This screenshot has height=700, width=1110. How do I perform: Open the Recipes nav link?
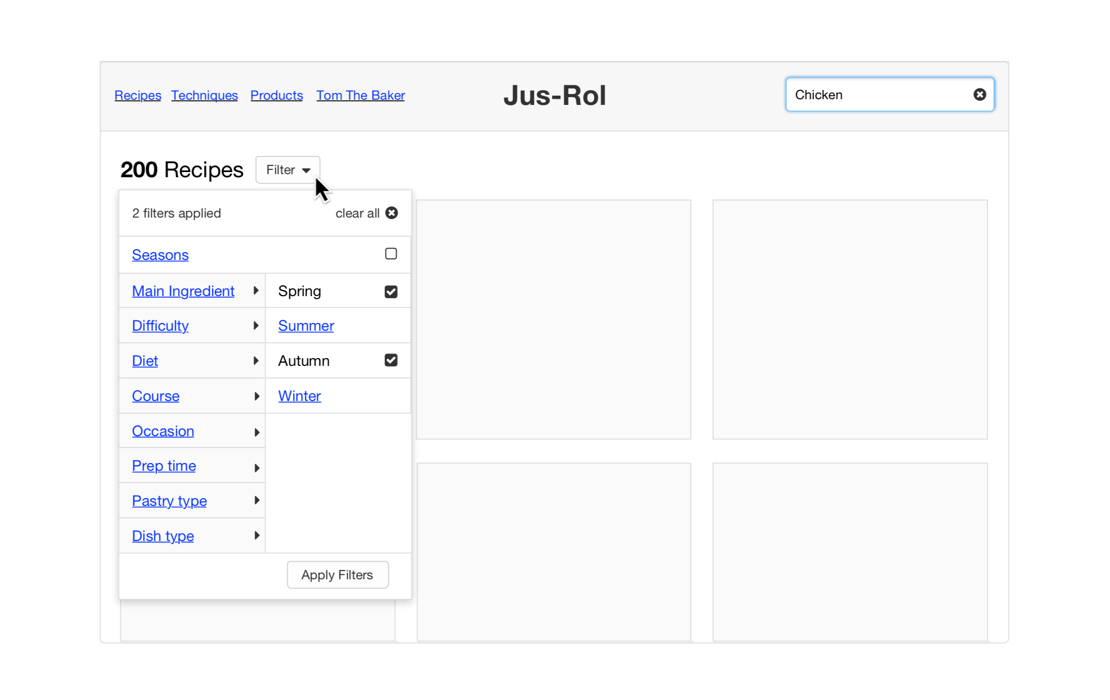[x=138, y=96]
